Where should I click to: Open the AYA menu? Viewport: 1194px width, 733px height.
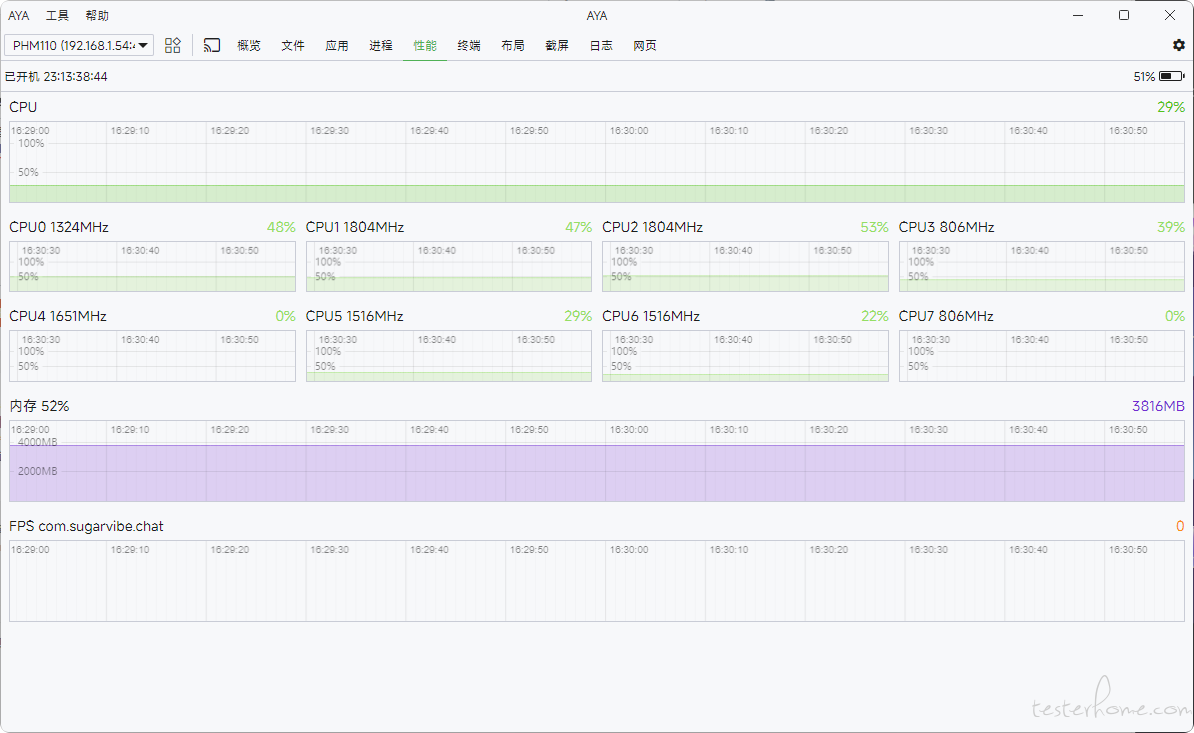[19, 16]
